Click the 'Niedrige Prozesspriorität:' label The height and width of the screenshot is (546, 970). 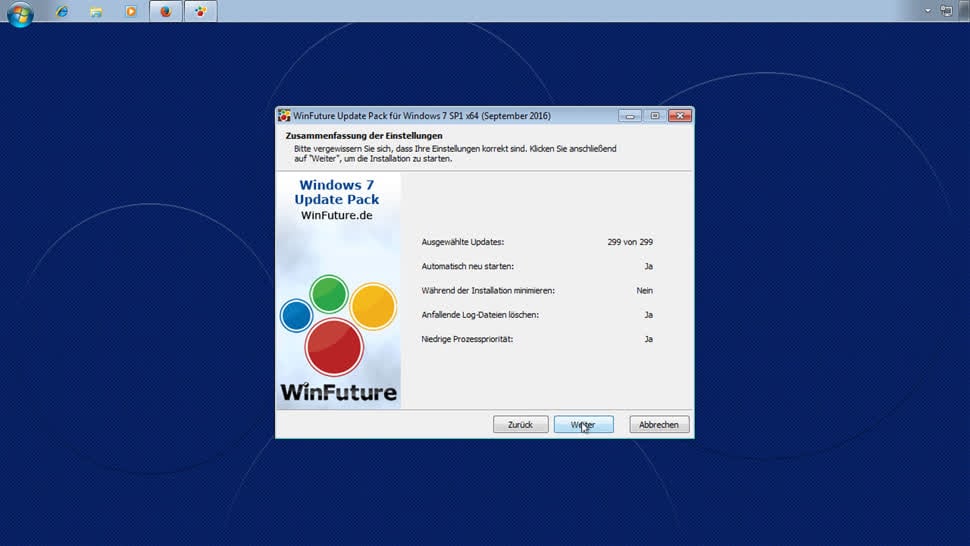pos(467,339)
